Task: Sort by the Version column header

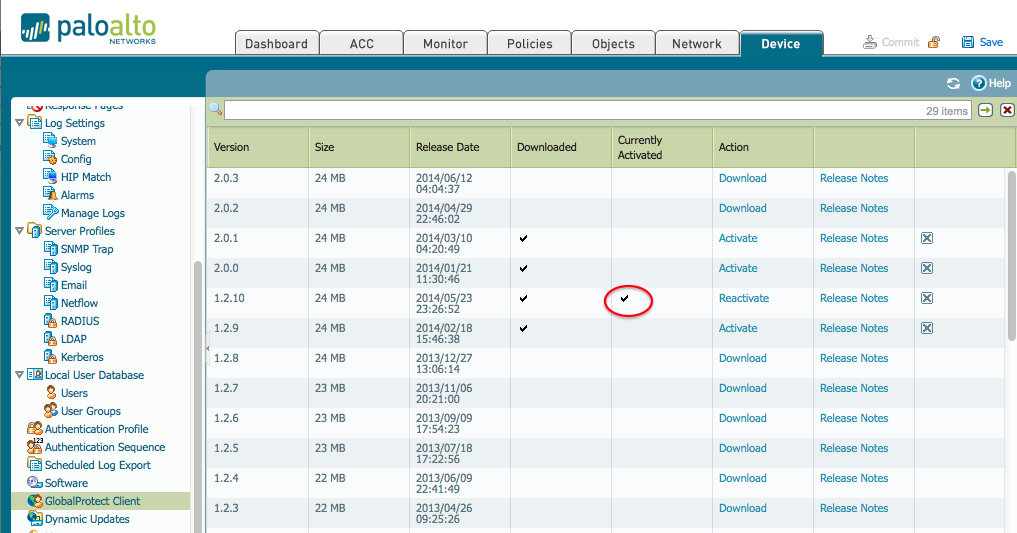Action: (x=258, y=147)
